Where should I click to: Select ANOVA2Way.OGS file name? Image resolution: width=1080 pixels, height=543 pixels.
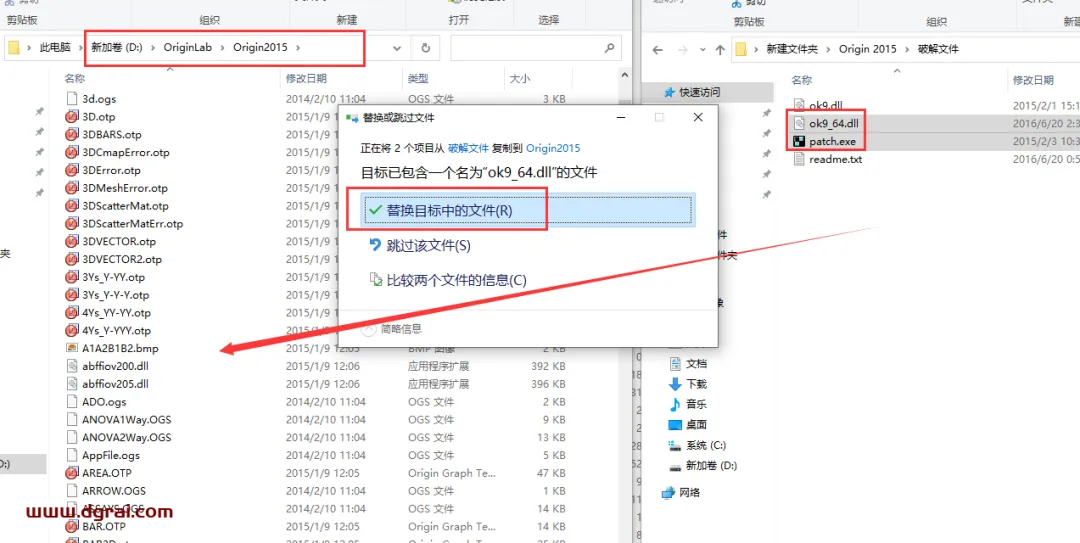126,438
